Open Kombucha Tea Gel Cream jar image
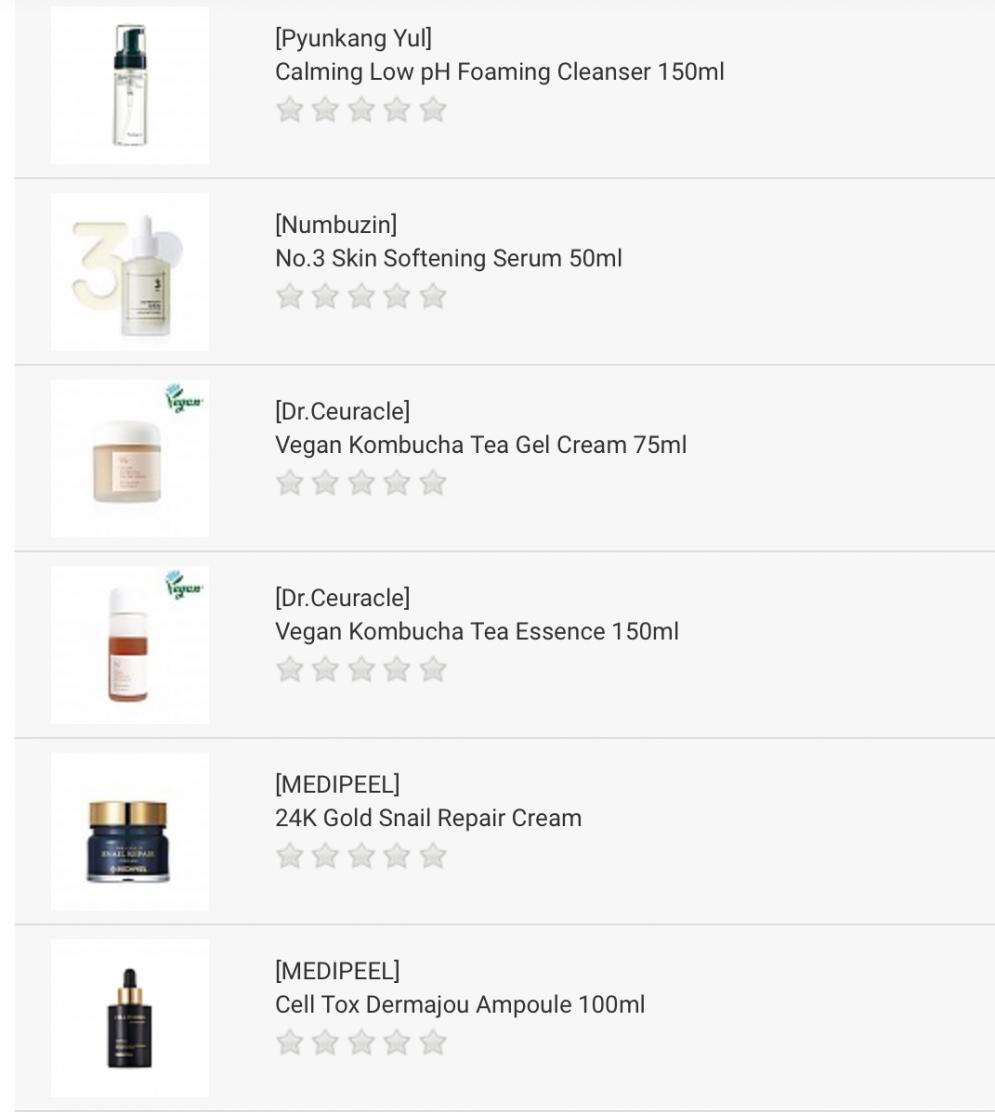 pos(130,458)
